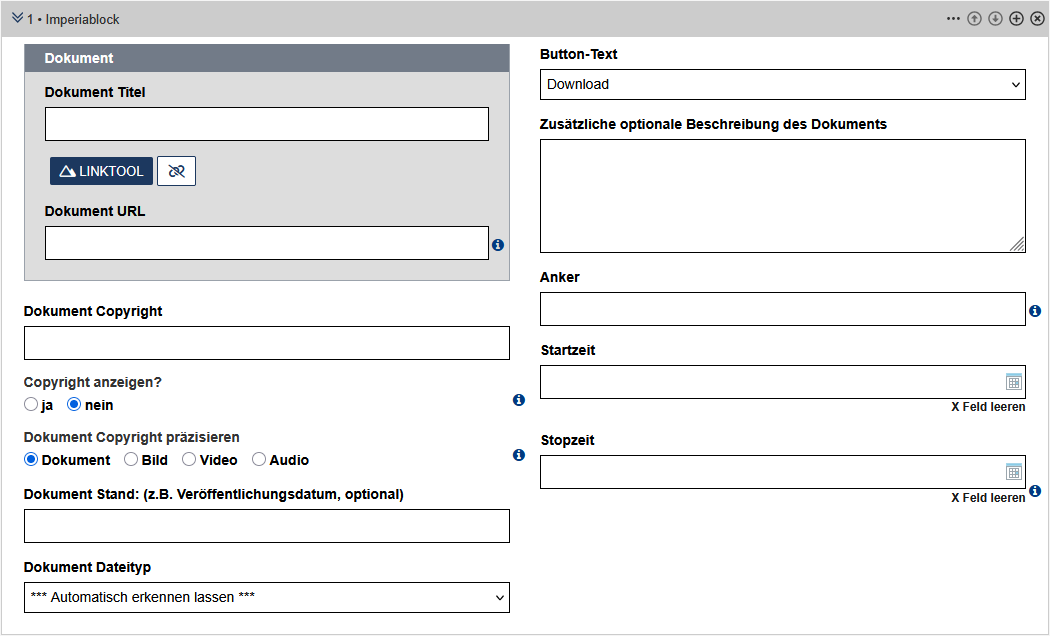Click the unlink icon beside LINKTOOL

click(176, 170)
